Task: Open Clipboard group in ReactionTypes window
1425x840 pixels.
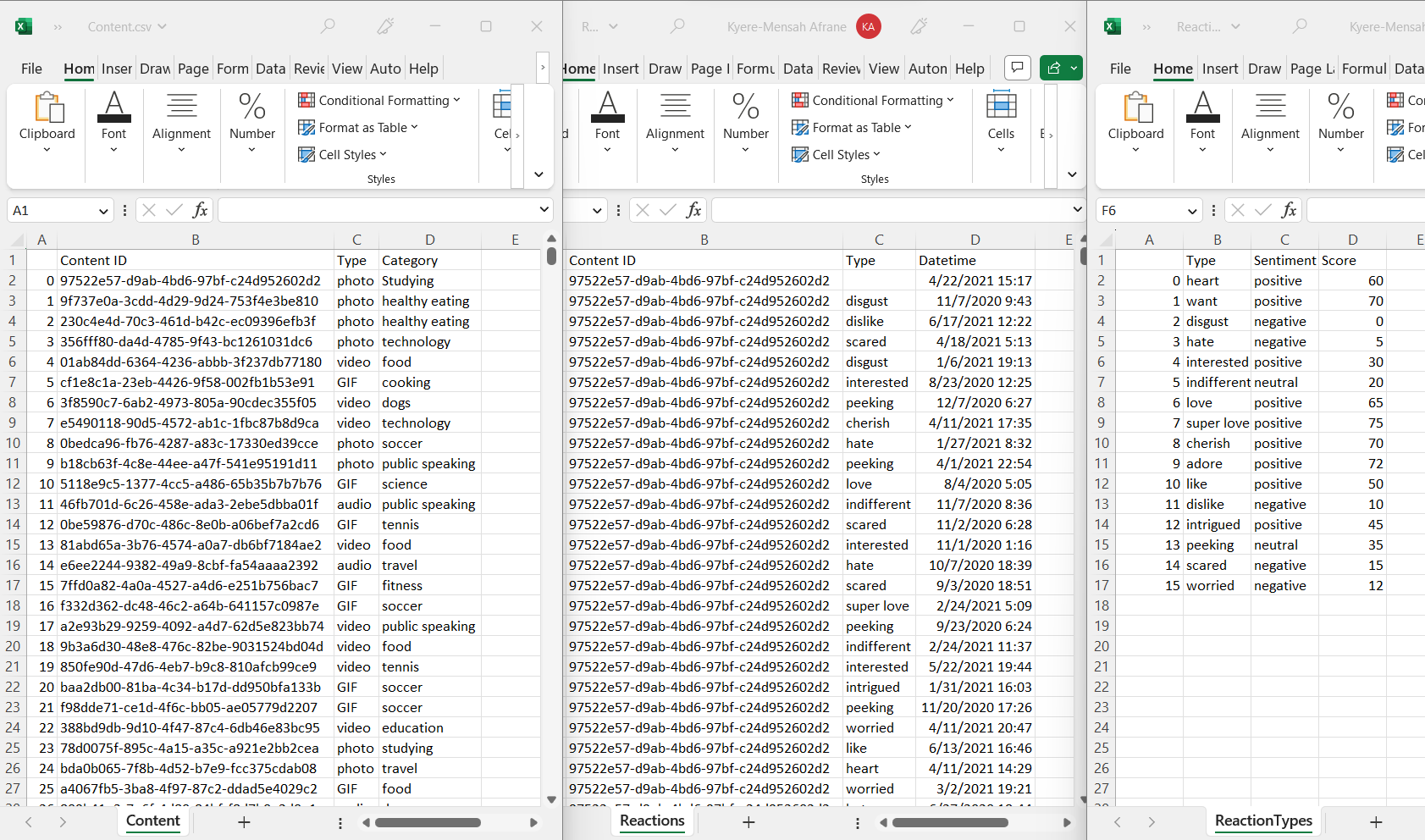Action: (x=1136, y=123)
